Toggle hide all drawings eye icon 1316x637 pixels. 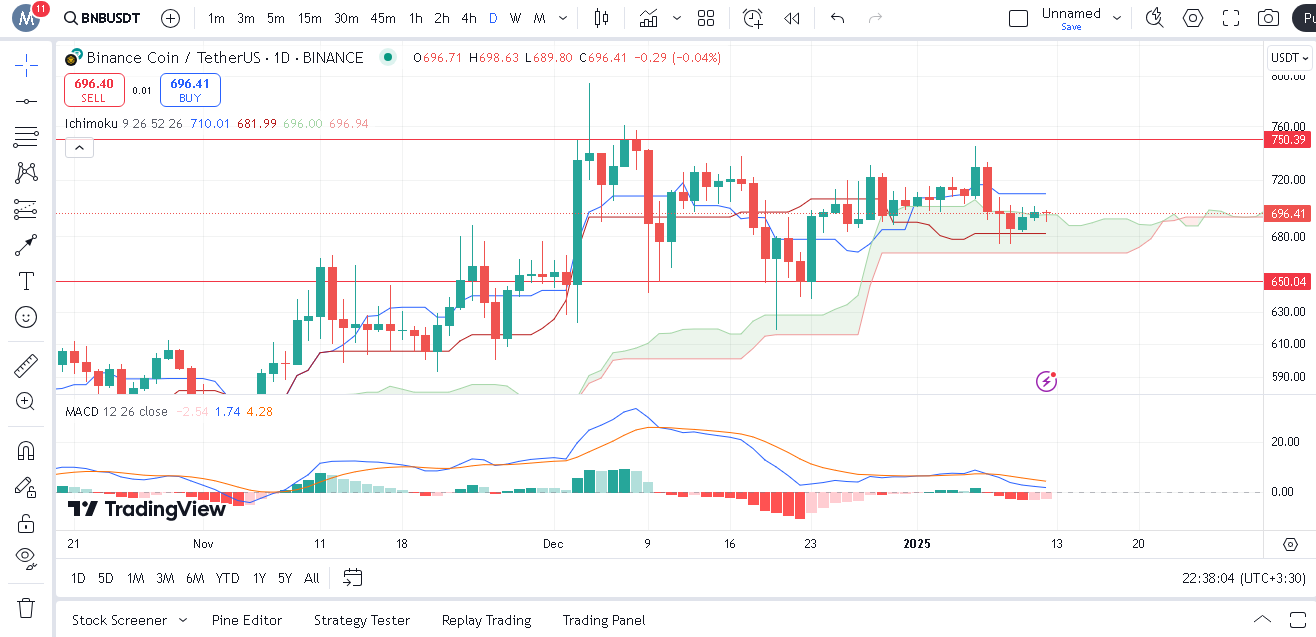click(x=26, y=557)
